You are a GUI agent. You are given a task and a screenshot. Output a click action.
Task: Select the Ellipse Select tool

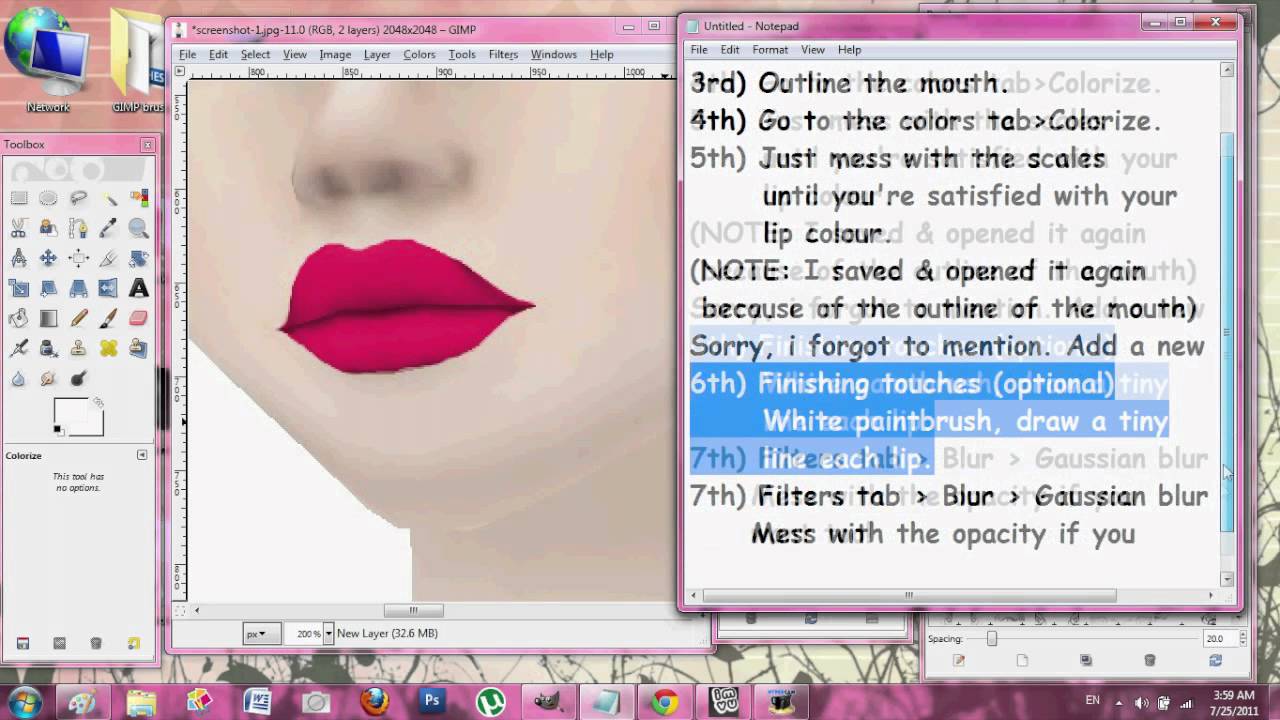[49, 198]
